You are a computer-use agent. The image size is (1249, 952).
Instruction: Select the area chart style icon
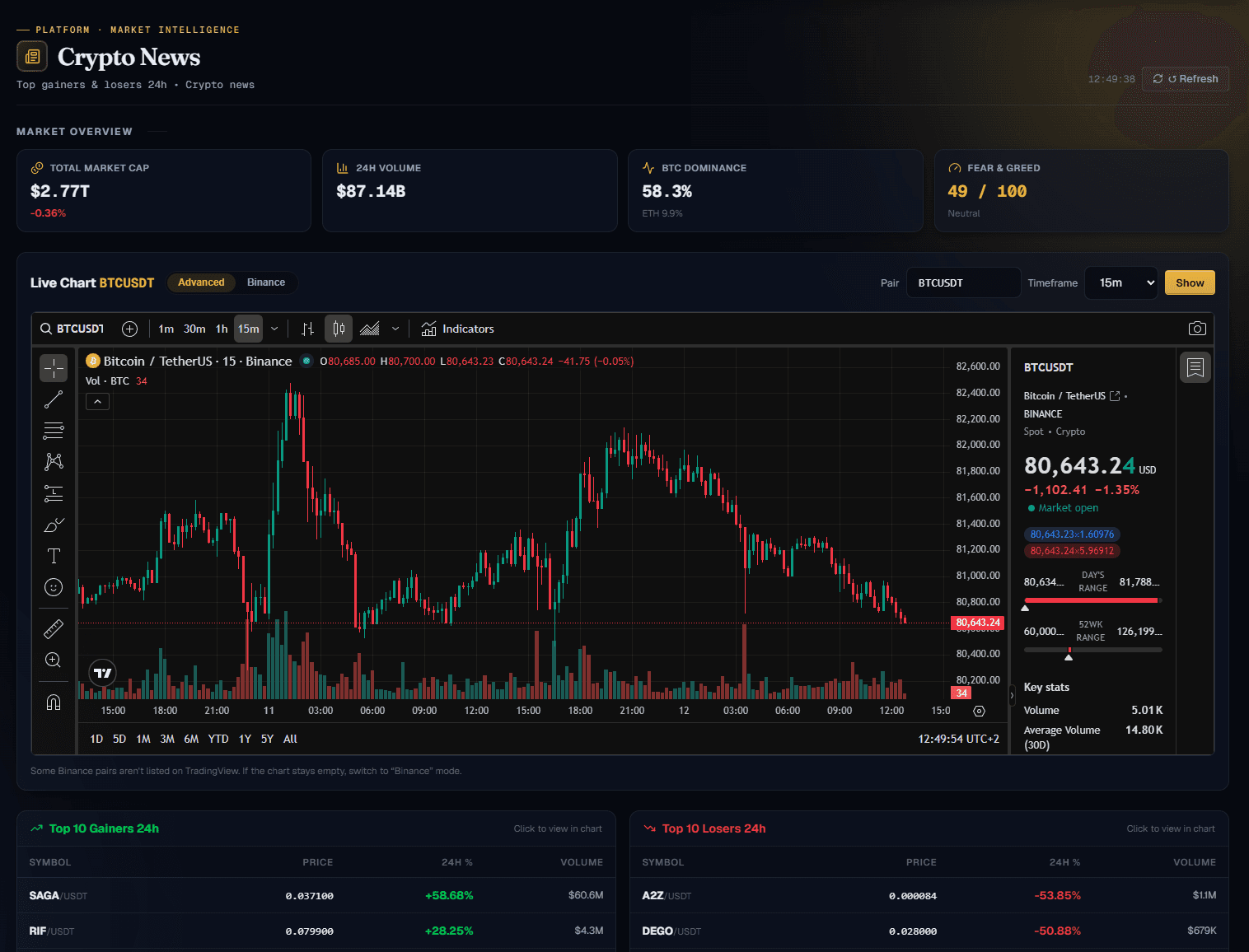(x=370, y=329)
